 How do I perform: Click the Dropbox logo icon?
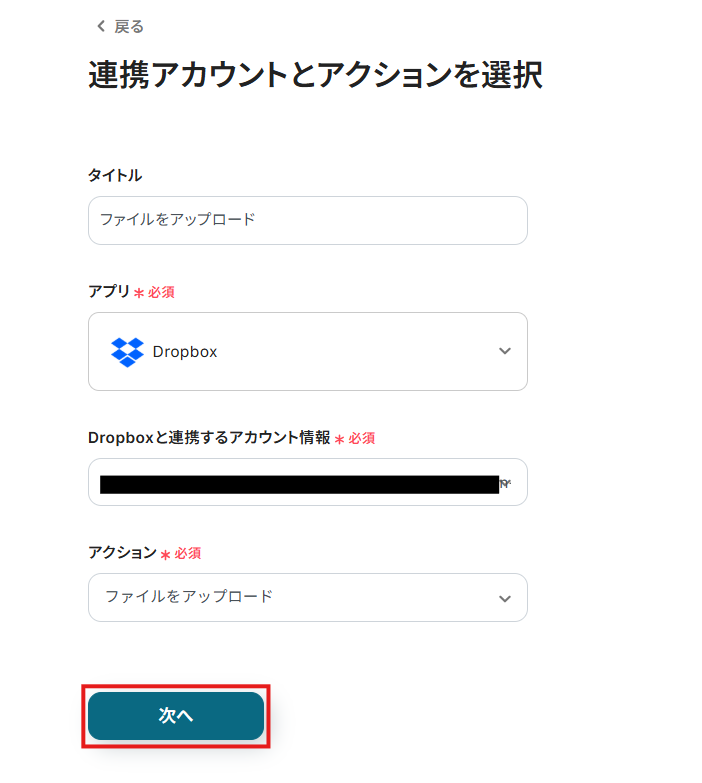pos(127,352)
